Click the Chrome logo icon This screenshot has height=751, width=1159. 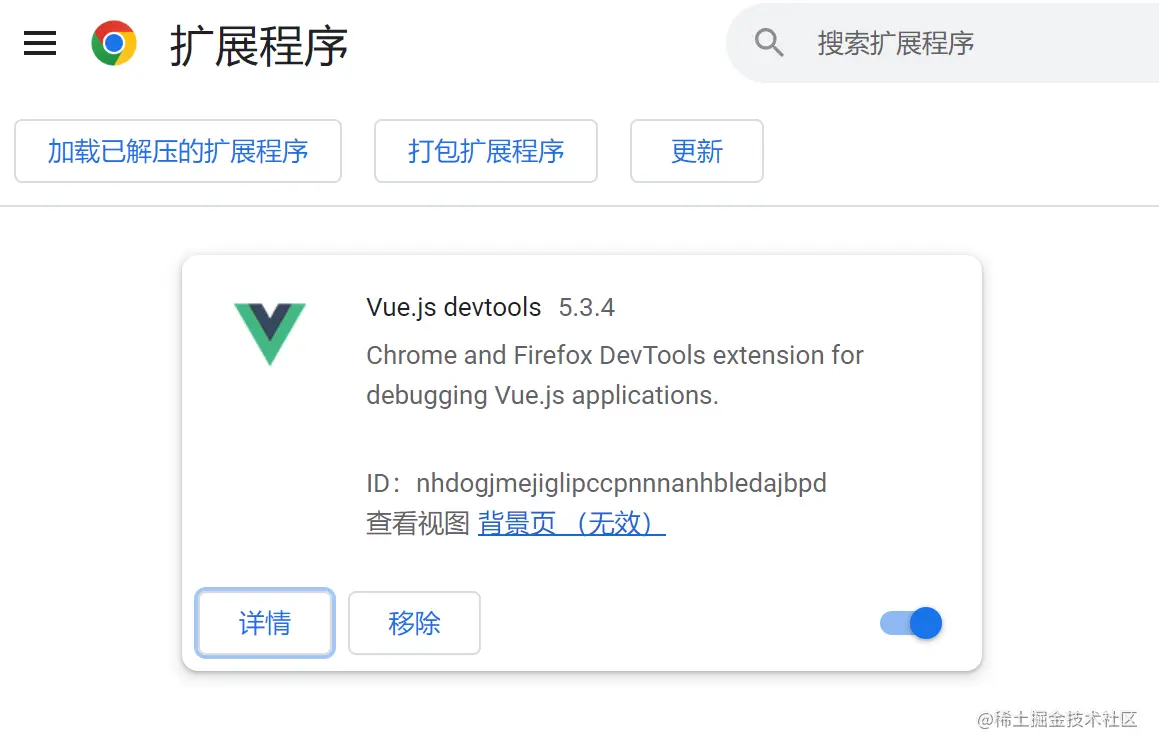pos(114,44)
